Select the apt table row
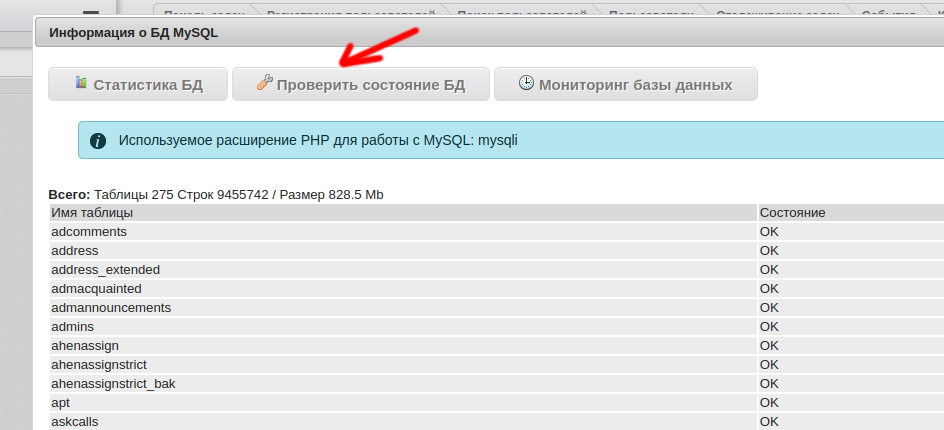Screen dimensions: 944x430 tap(61, 403)
